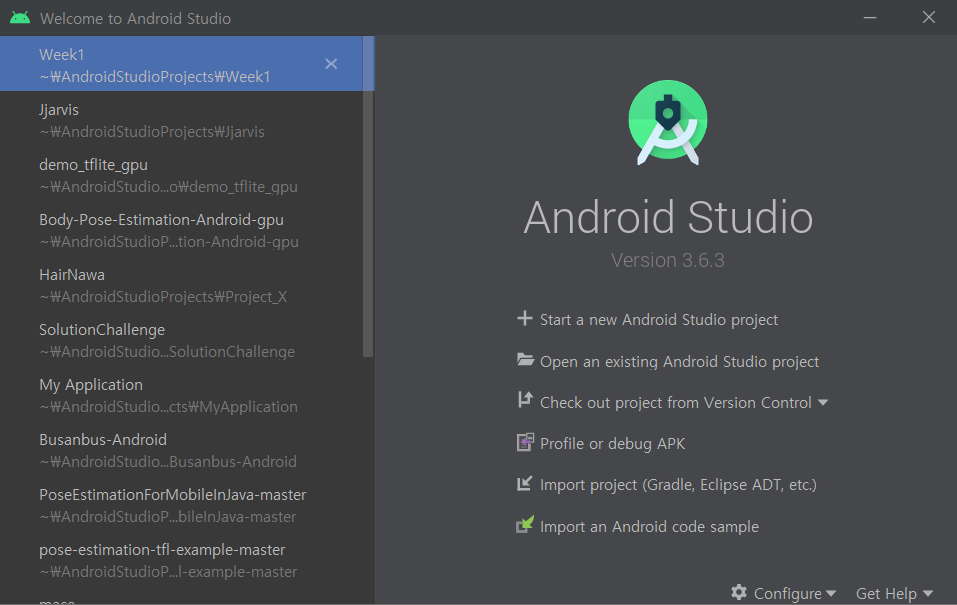Click the Android code sample import icon
Screen dimensions: 957x605
[525, 524]
